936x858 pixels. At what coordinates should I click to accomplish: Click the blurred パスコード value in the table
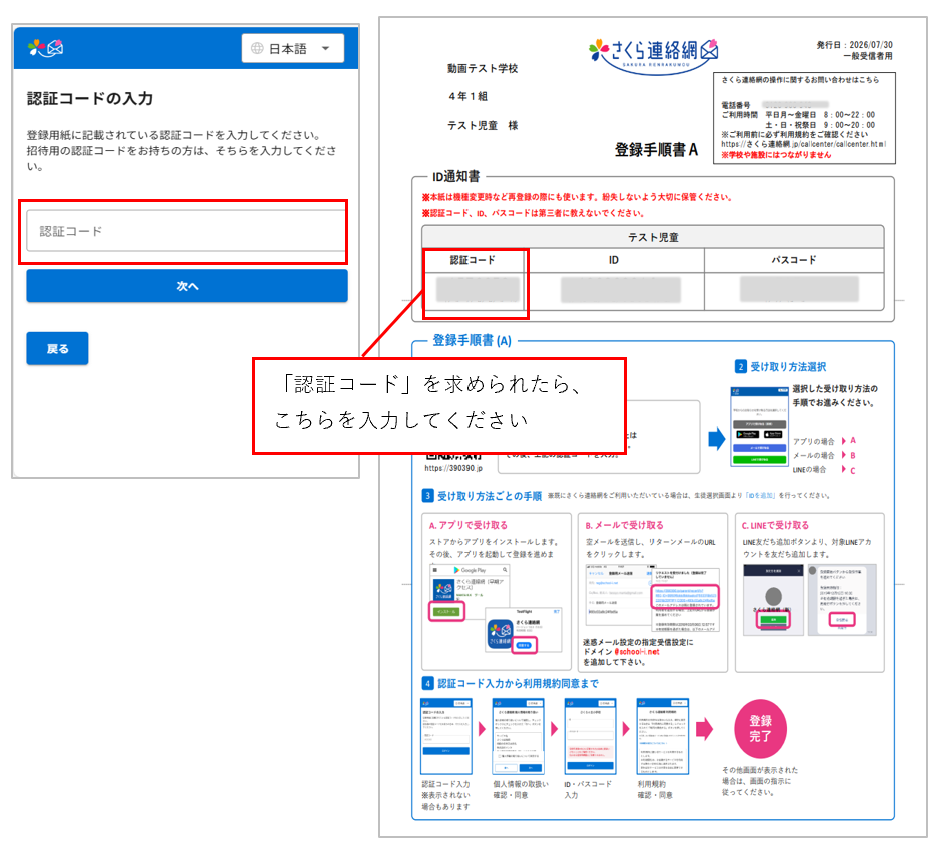799,289
